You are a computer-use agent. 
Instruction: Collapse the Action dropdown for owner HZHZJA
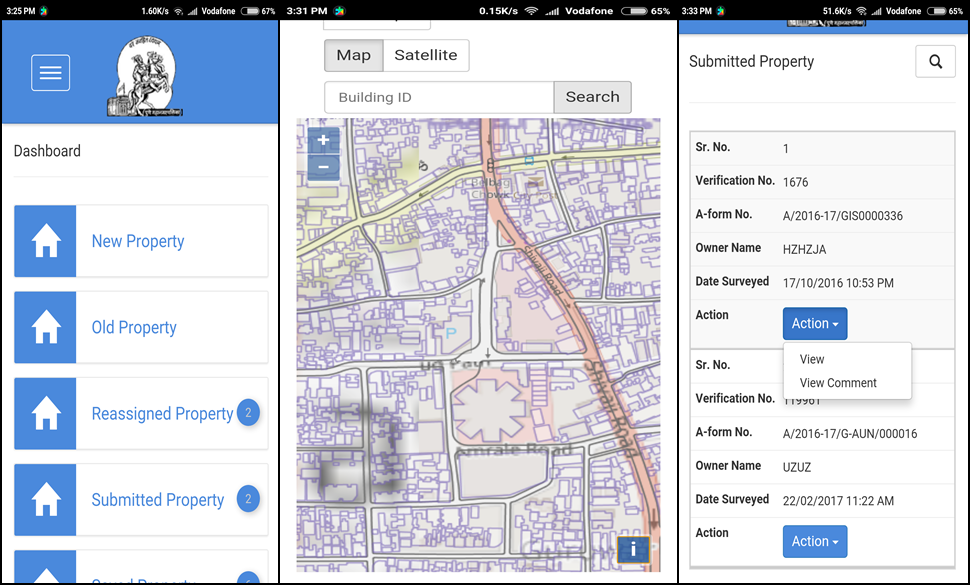point(815,323)
